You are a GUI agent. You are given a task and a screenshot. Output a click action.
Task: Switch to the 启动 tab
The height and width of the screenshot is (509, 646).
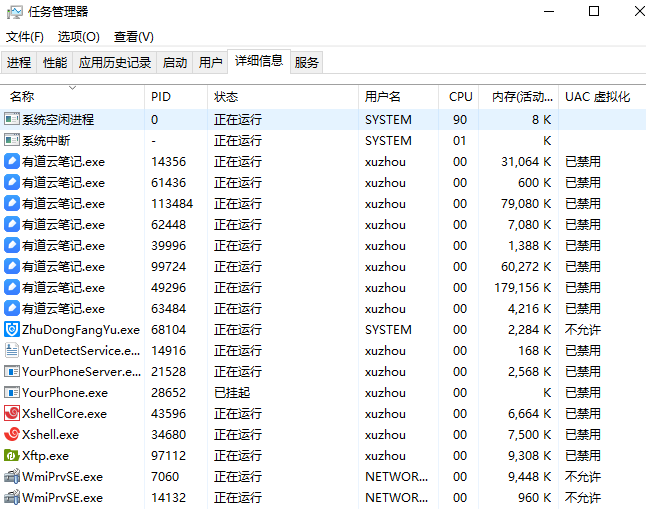point(175,63)
